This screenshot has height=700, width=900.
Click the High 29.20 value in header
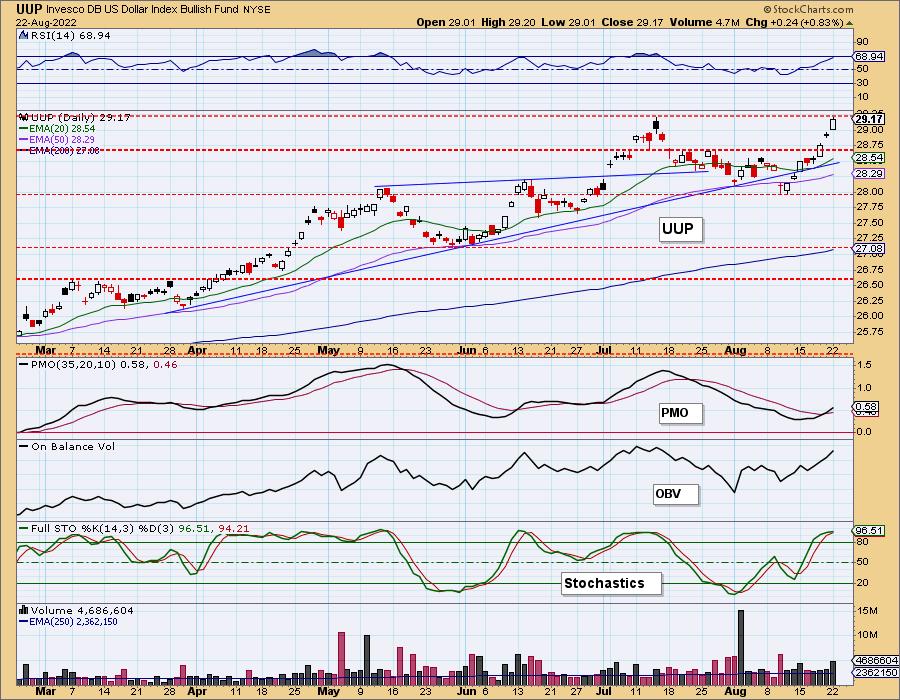(x=509, y=22)
